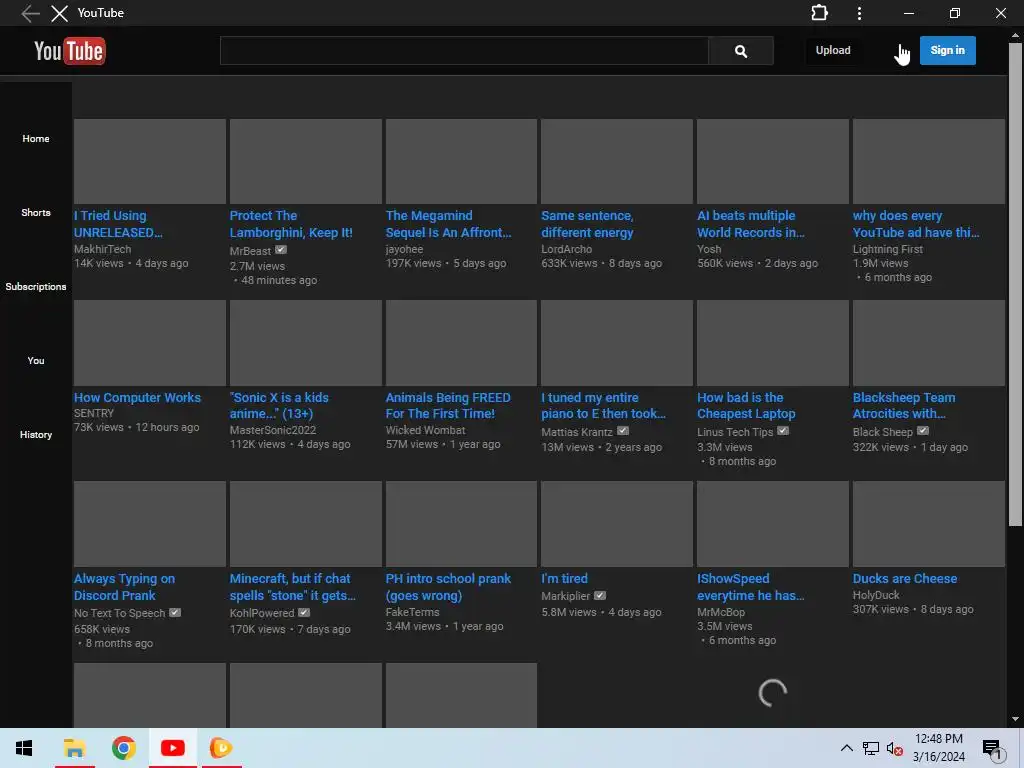Click the blue Sign in button
Image resolution: width=1024 pixels, height=768 pixels.
point(948,50)
